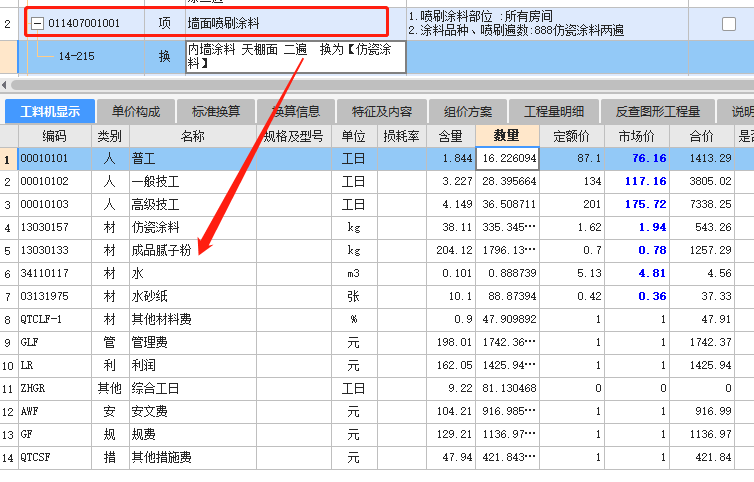Click the quantity cell 16.226094
Viewport: 754px width, 482px height.
[507, 159]
